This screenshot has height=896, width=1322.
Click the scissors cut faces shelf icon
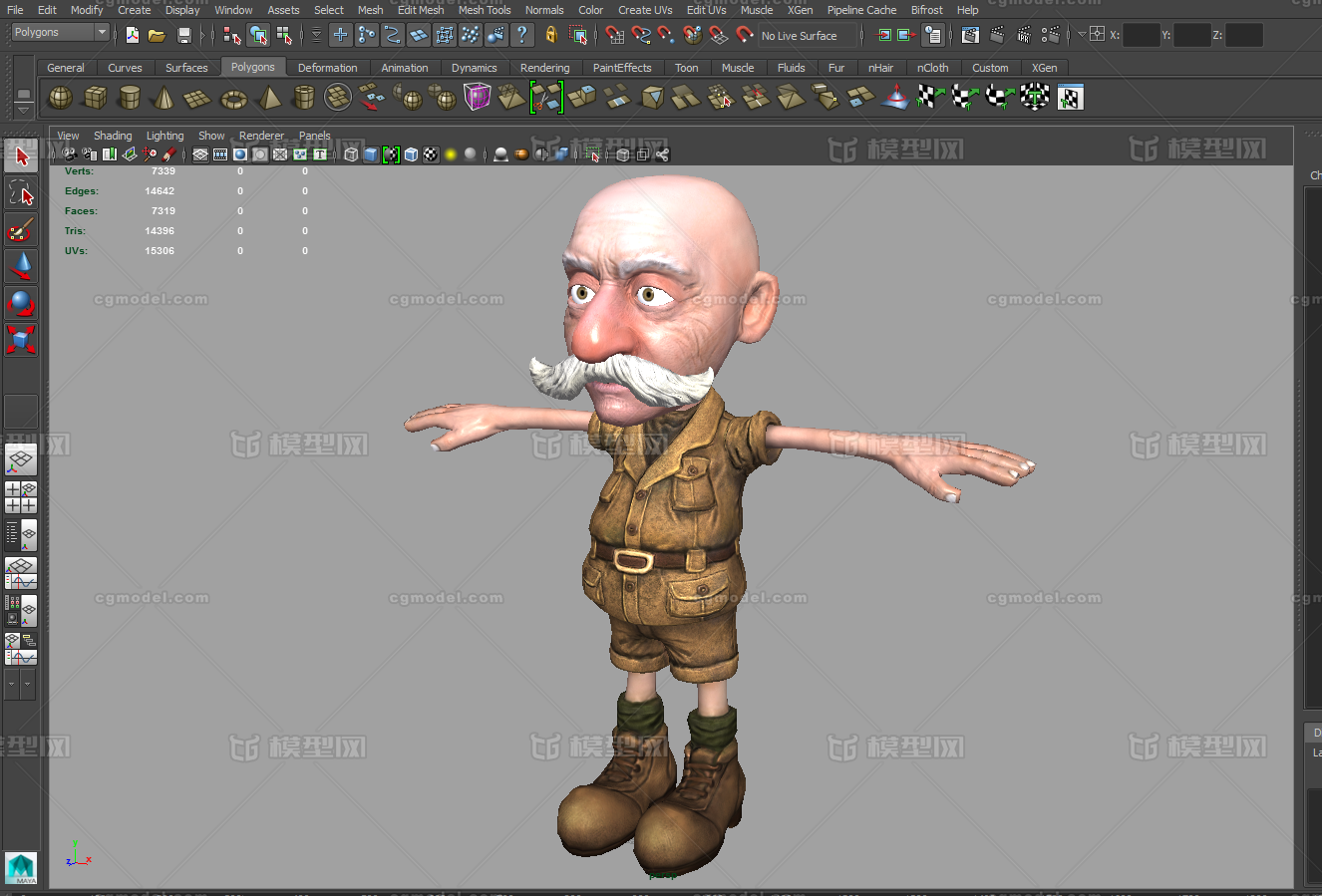[x=546, y=97]
